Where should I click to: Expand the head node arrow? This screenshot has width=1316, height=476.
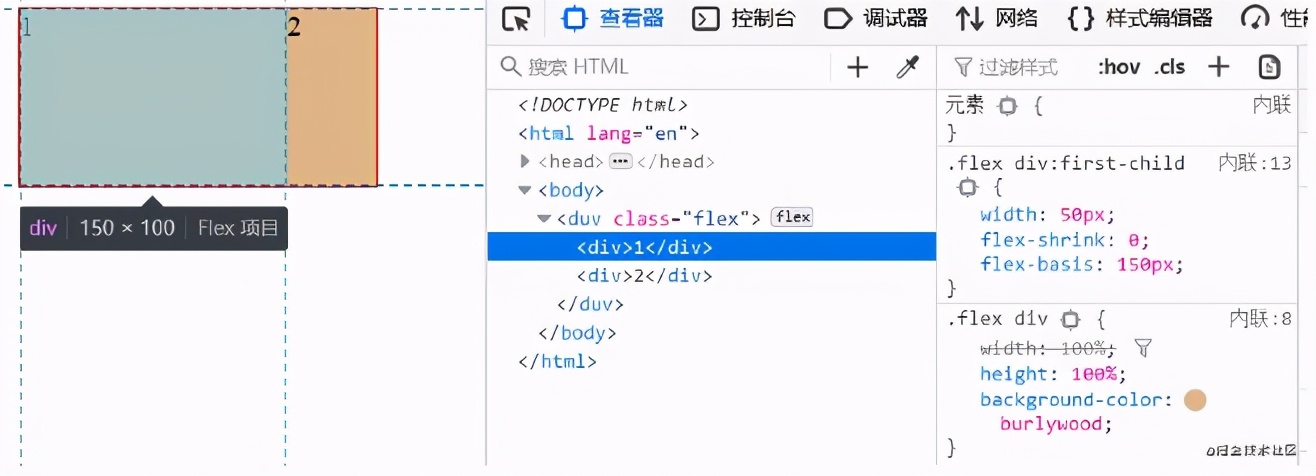(x=526, y=161)
